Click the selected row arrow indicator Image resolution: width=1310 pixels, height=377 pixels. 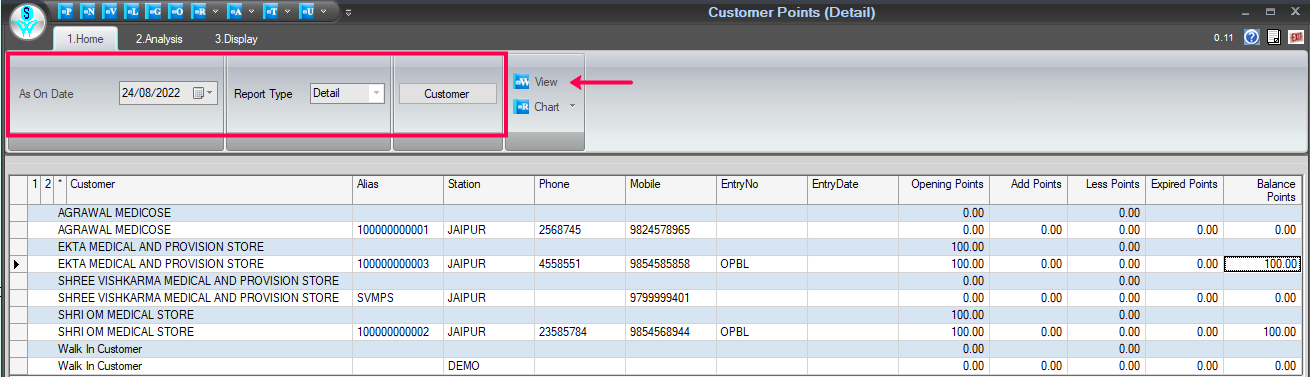click(17, 264)
